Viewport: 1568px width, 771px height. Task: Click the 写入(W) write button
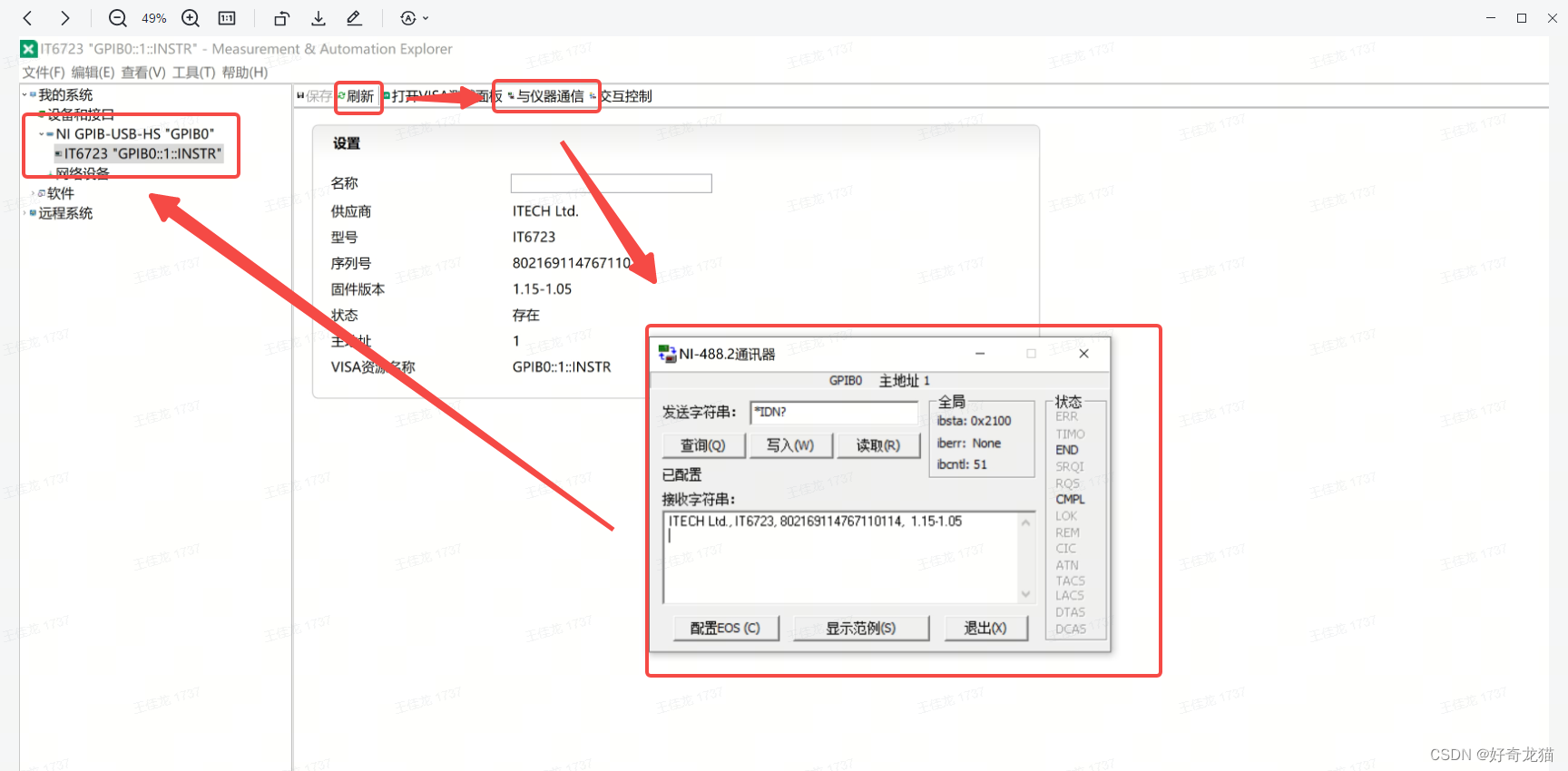point(790,445)
